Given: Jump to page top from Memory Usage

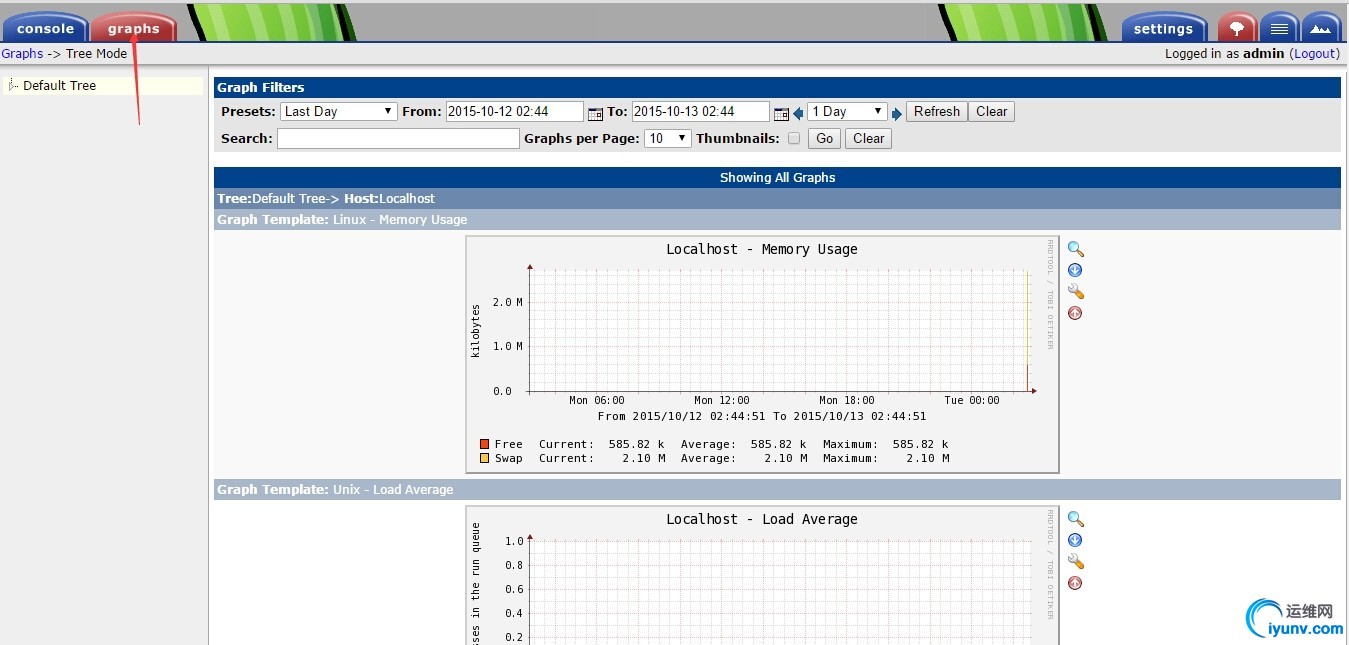Looking at the screenshot, I should pos(1075,313).
